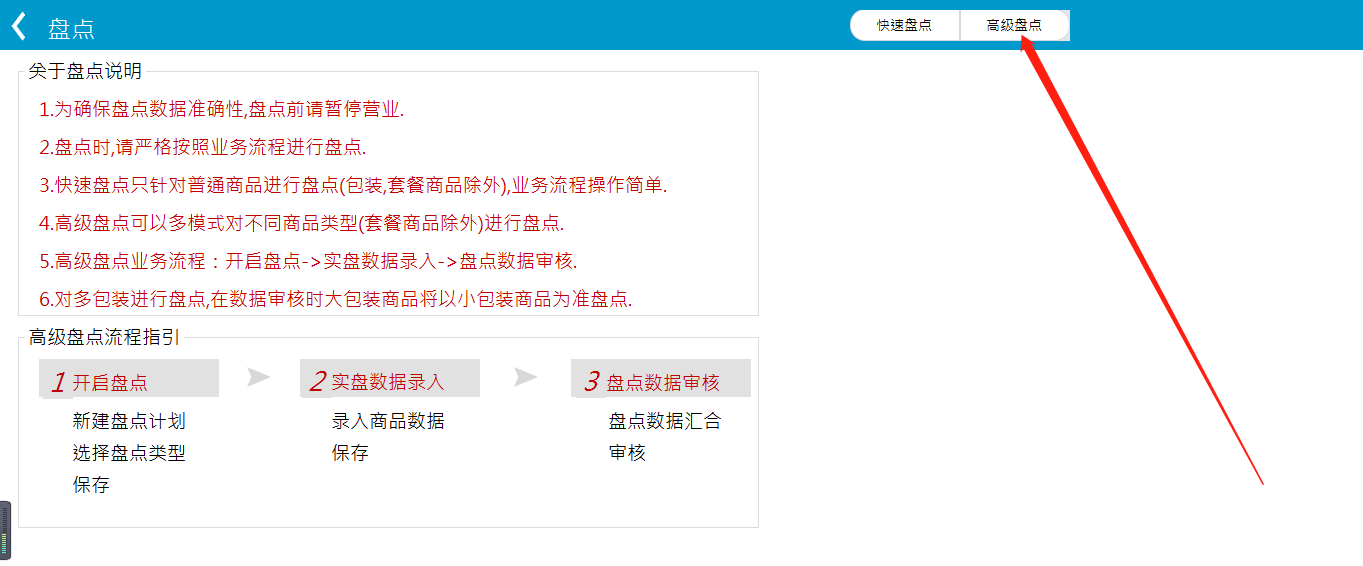Screen dimensions: 1363x566
Task: Click note 5 about 高级盘点业务流程
Action: [x=308, y=261]
